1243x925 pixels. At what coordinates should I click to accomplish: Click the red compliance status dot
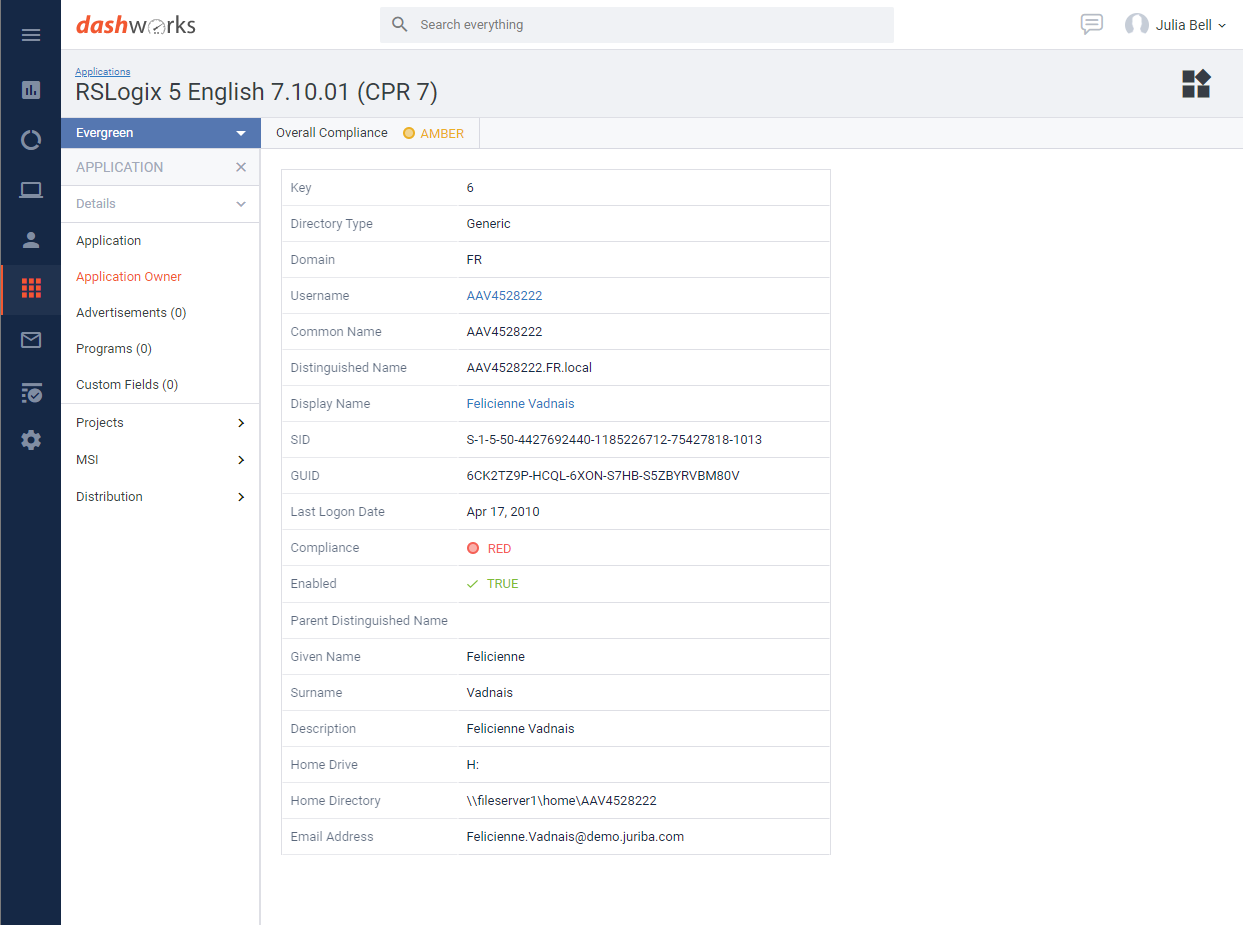(x=473, y=548)
